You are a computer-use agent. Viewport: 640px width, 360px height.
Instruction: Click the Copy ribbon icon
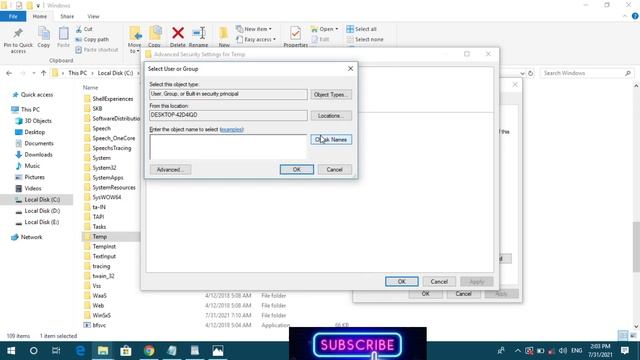[44, 33]
